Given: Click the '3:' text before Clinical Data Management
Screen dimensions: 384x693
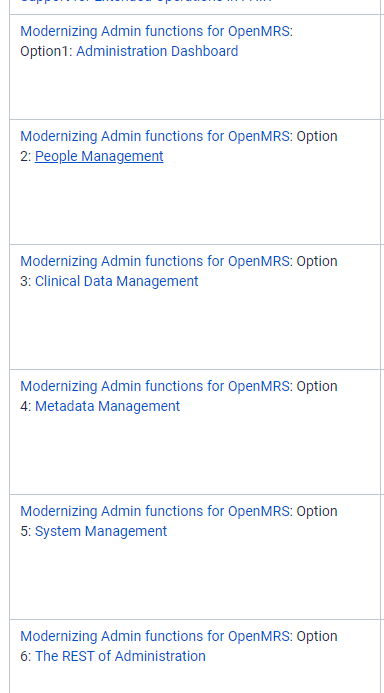Looking at the screenshot, I should 26,281.
